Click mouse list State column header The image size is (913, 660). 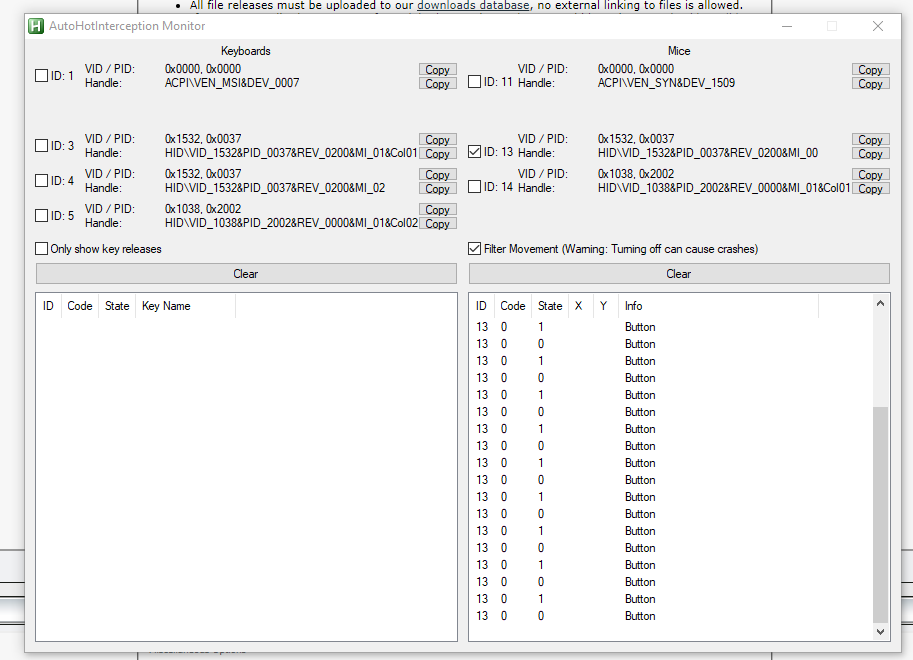point(550,306)
